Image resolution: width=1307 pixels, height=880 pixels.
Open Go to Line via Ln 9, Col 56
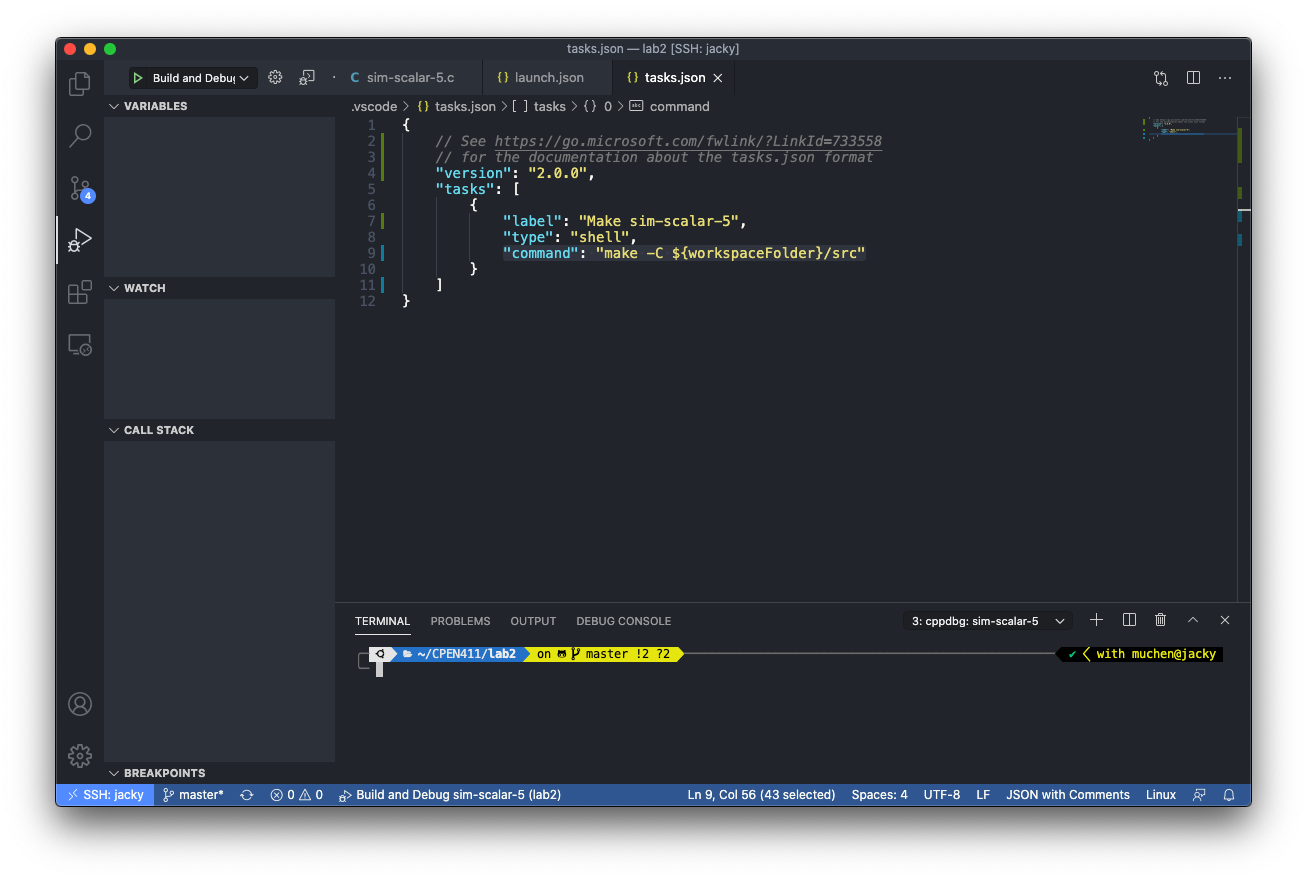[x=761, y=795]
